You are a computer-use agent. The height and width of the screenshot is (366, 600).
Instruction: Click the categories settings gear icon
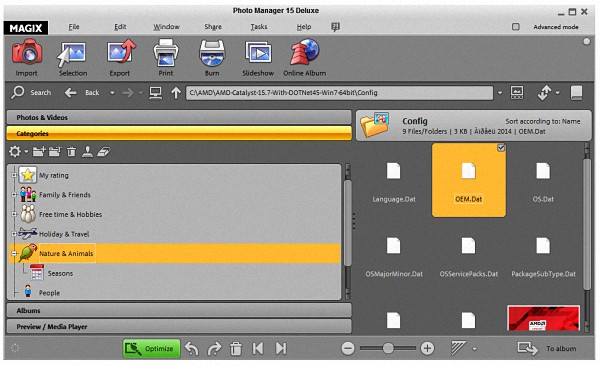(x=15, y=152)
